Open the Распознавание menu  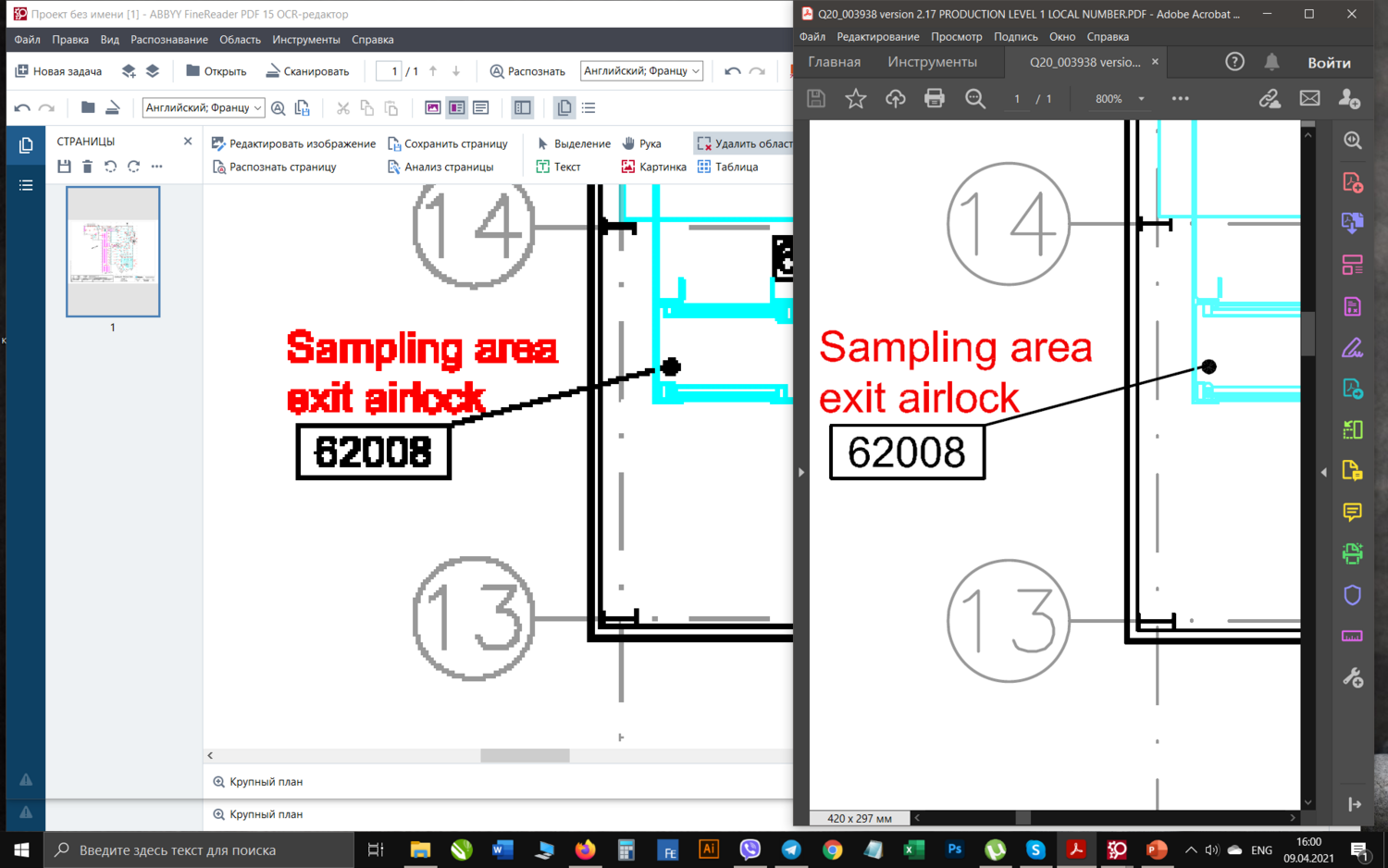tap(168, 40)
